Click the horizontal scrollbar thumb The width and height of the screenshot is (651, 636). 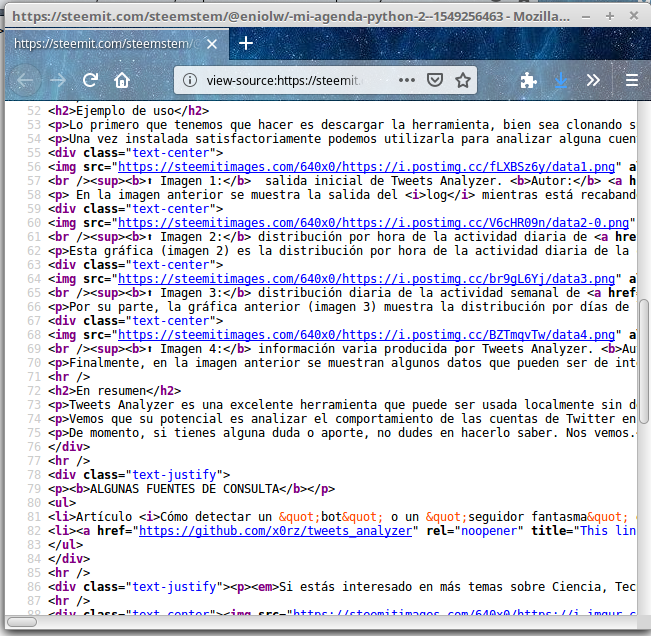tap(22, 622)
